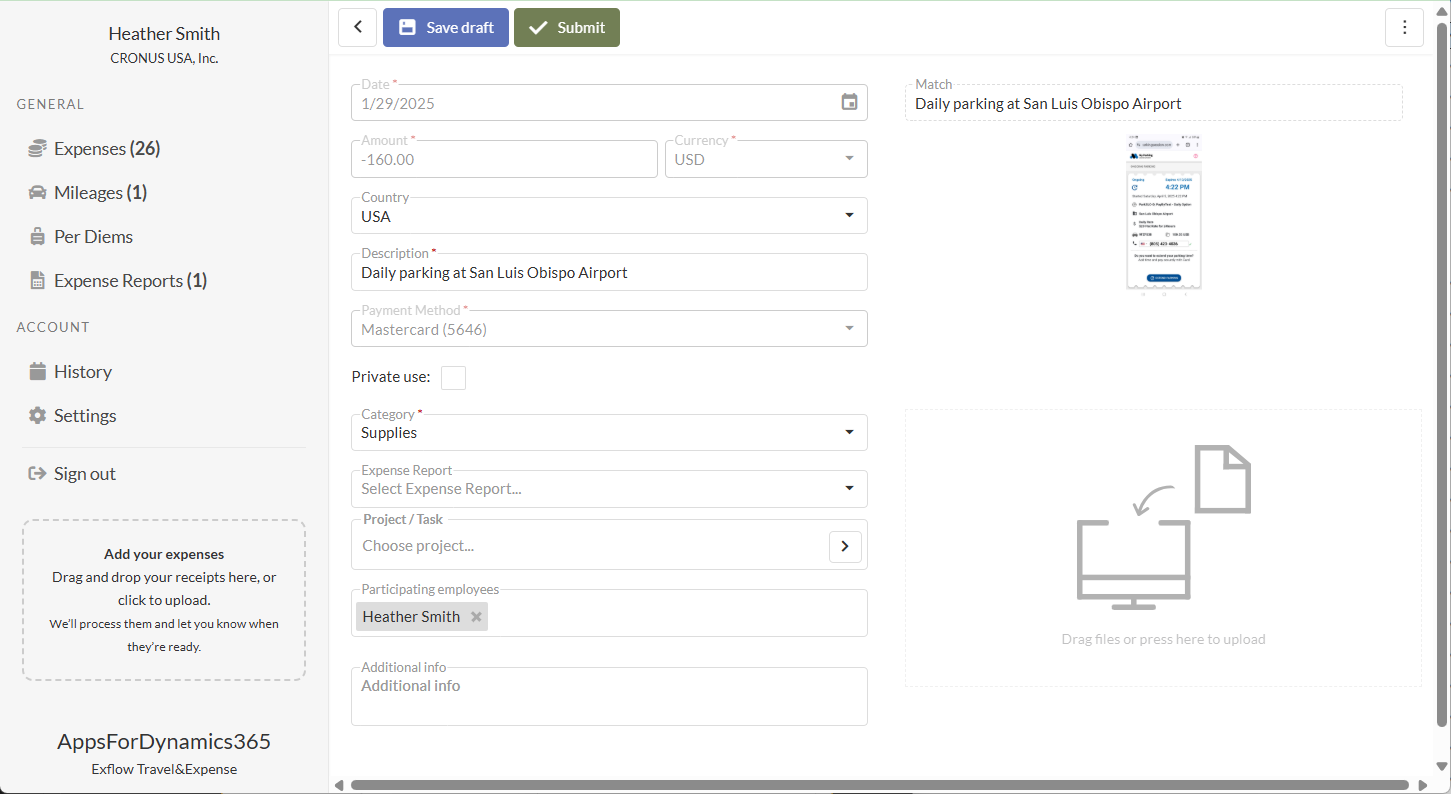
Task: Expand the Select Expense Report dropdown
Action: pyautogui.click(x=849, y=489)
